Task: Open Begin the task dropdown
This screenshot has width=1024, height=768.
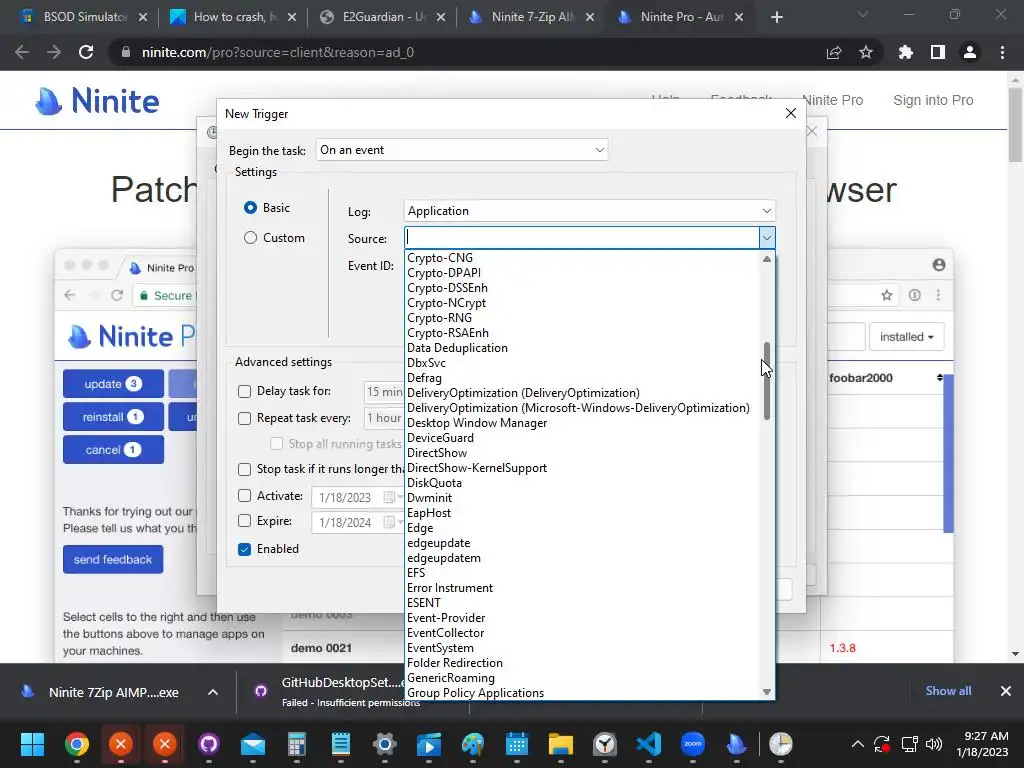Action: (462, 150)
